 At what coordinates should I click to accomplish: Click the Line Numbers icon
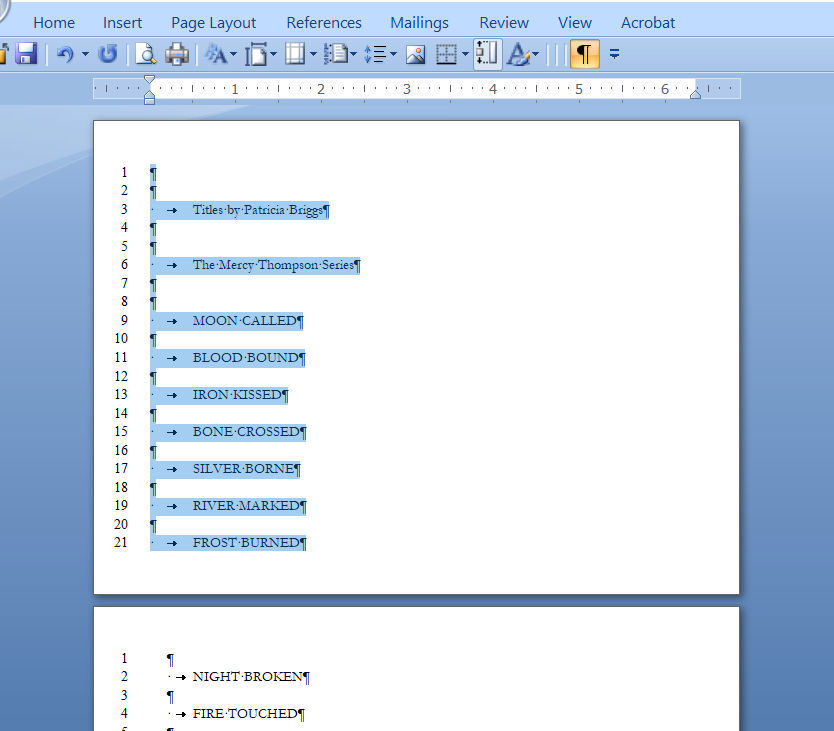pyautogui.click(x=336, y=54)
